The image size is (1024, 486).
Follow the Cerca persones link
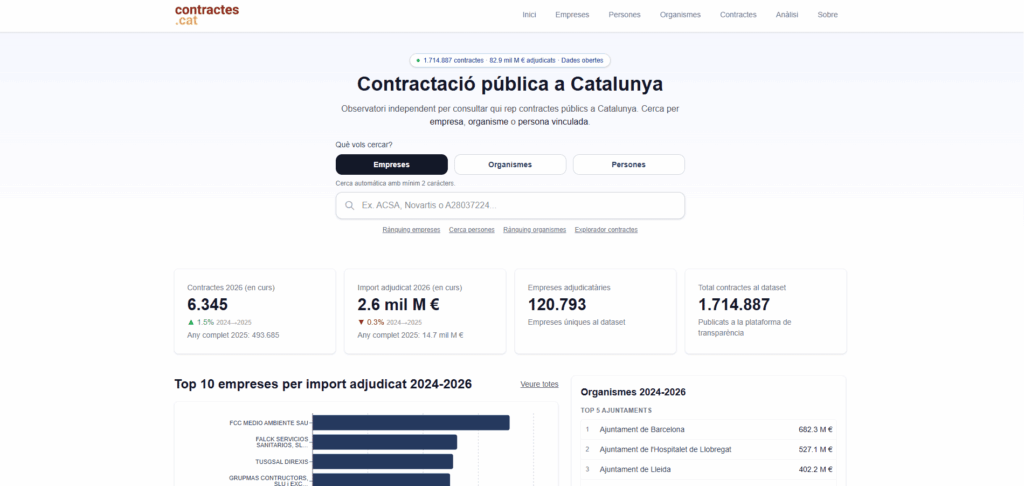point(472,230)
